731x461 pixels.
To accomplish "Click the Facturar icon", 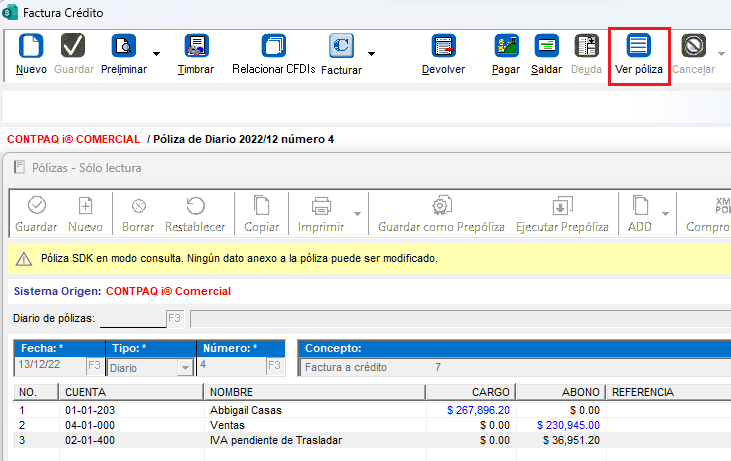I will (x=341, y=46).
